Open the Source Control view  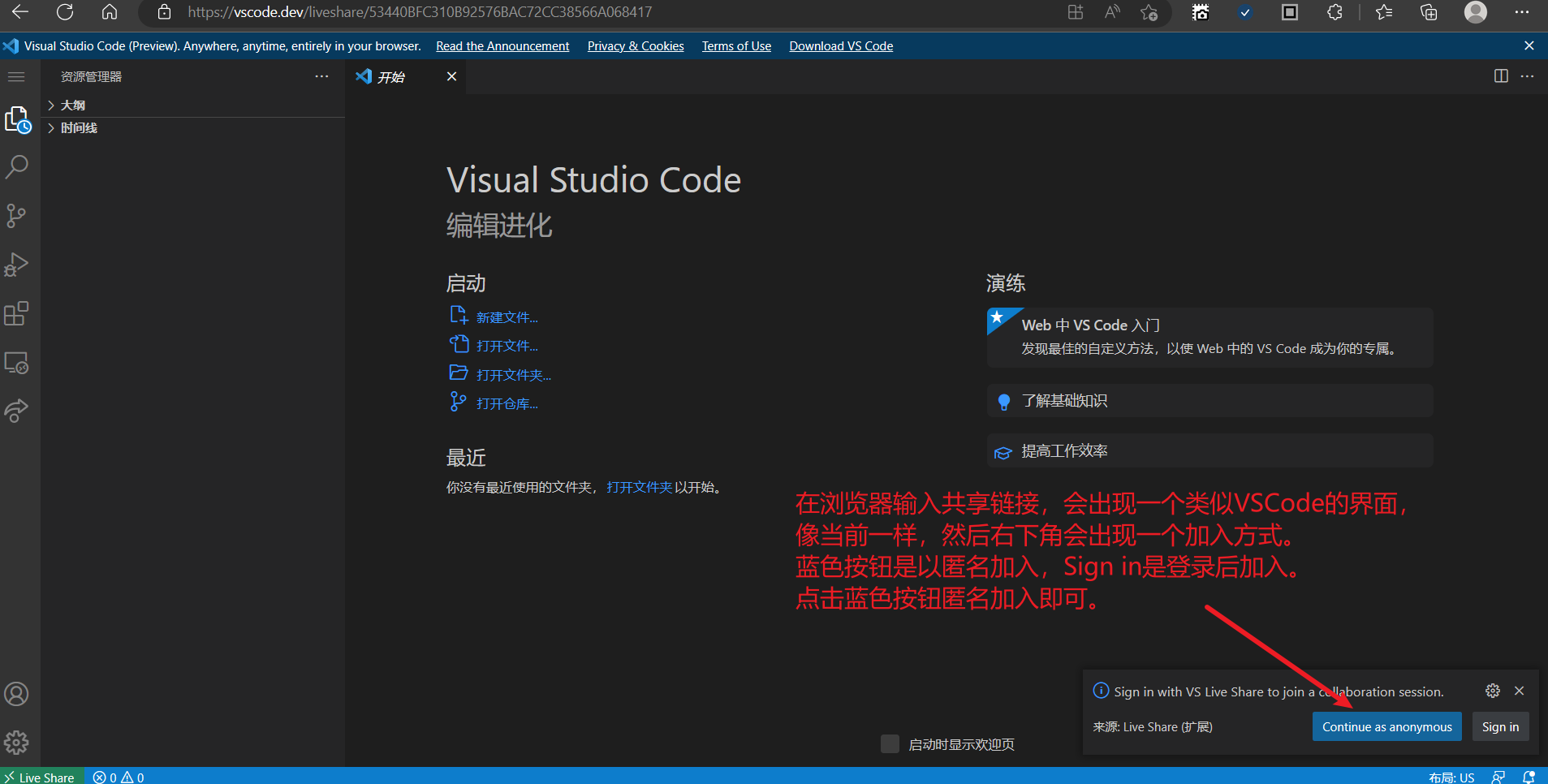(17, 216)
